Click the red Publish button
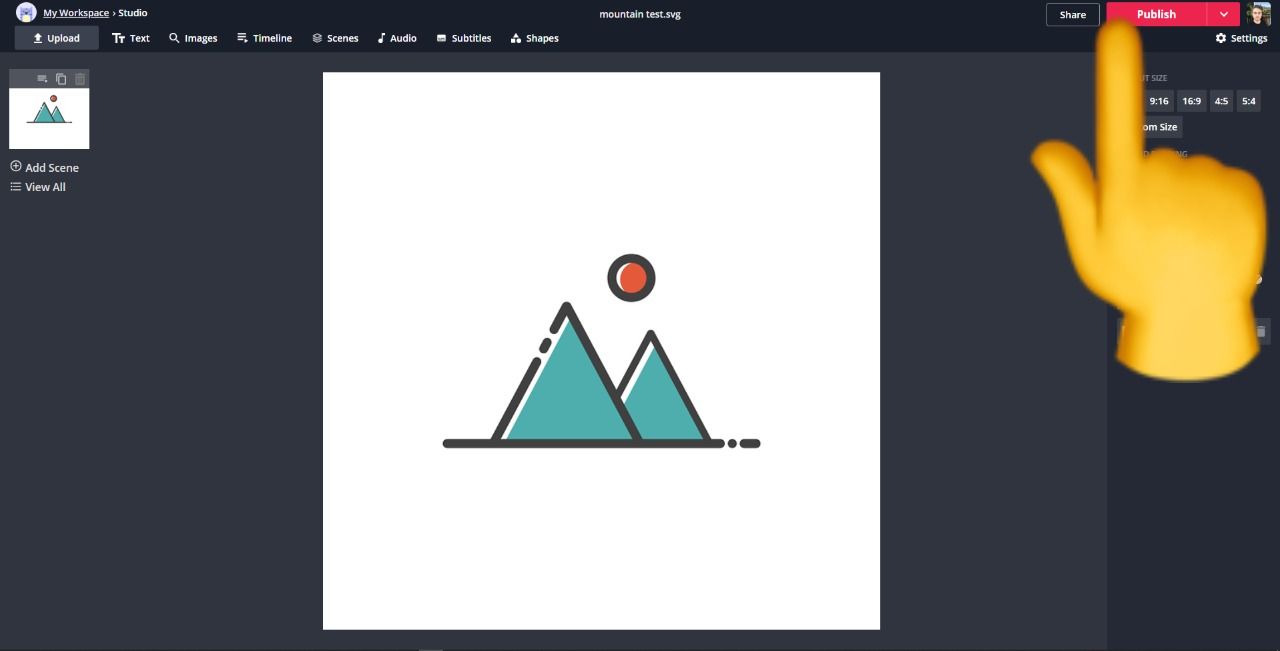This screenshot has height=651, width=1280. 1156,14
